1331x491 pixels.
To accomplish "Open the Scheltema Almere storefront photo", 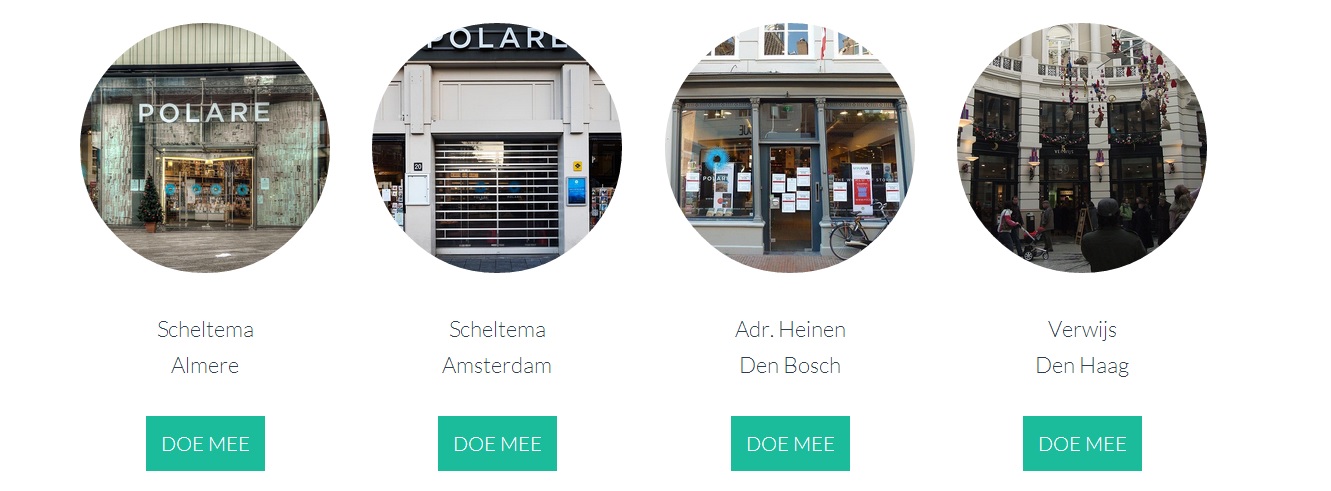I will tap(205, 148).
